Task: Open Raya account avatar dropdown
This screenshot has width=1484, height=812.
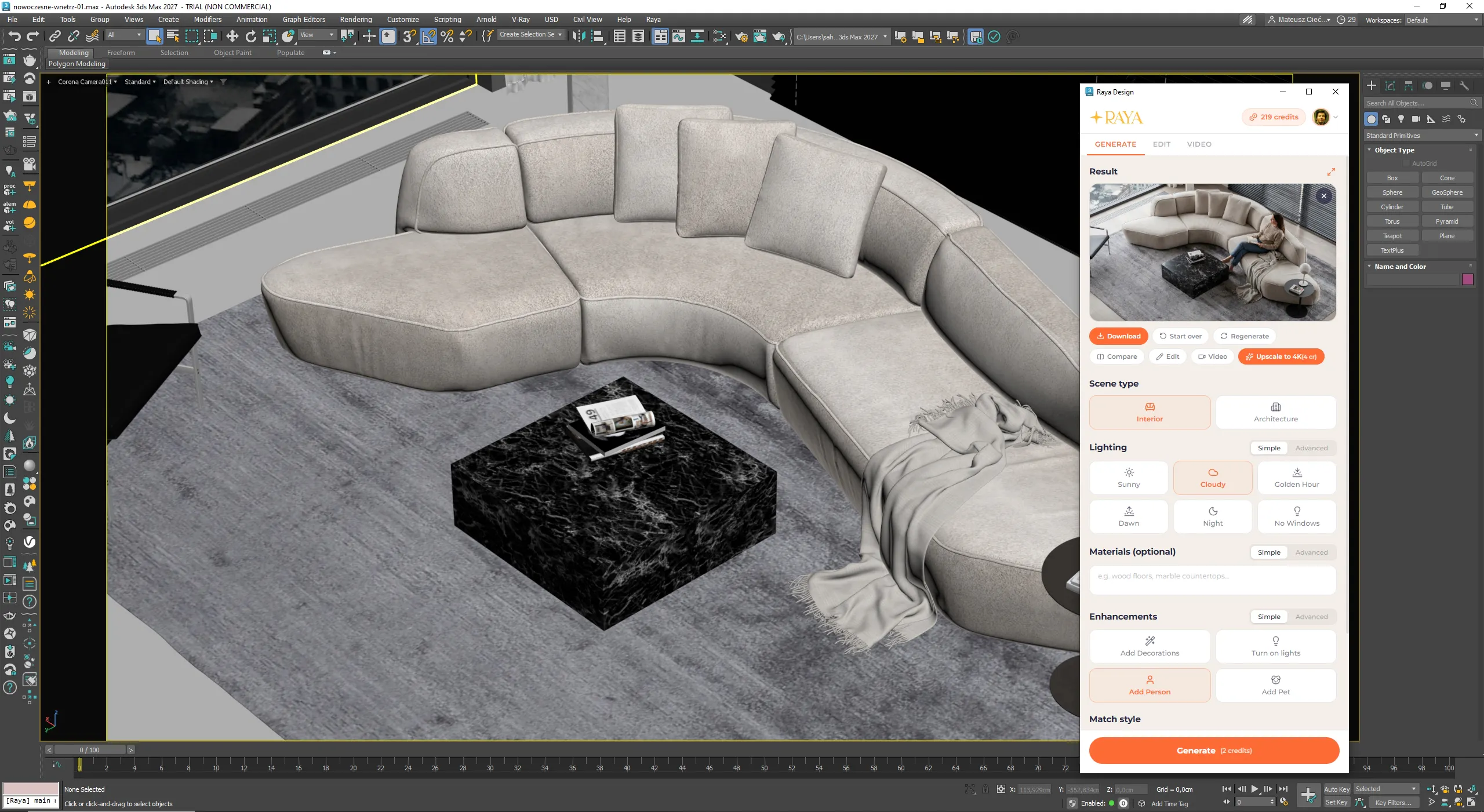Action: pos(1326,117)
